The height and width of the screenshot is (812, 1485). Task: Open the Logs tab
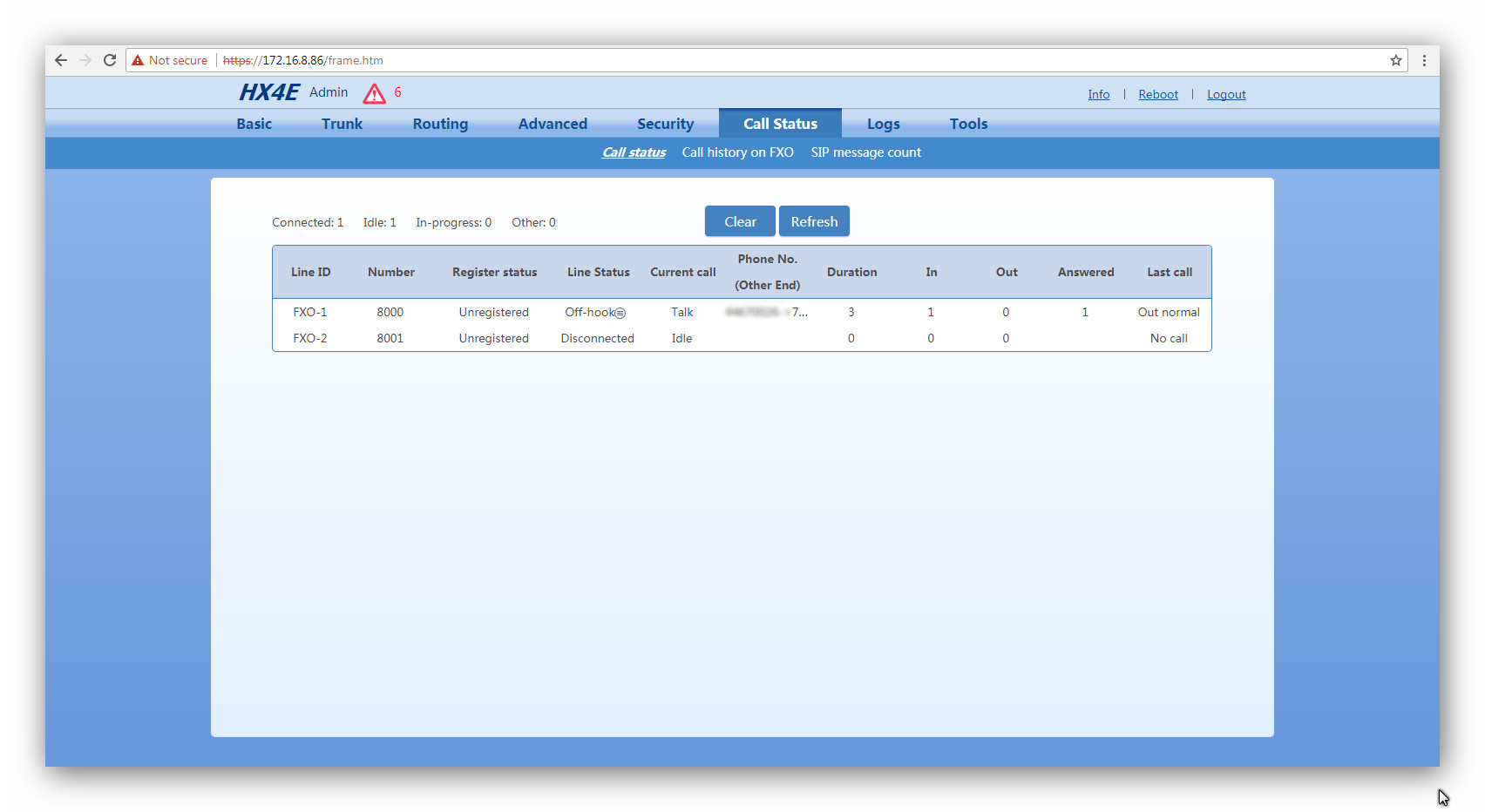coord(883,124)
